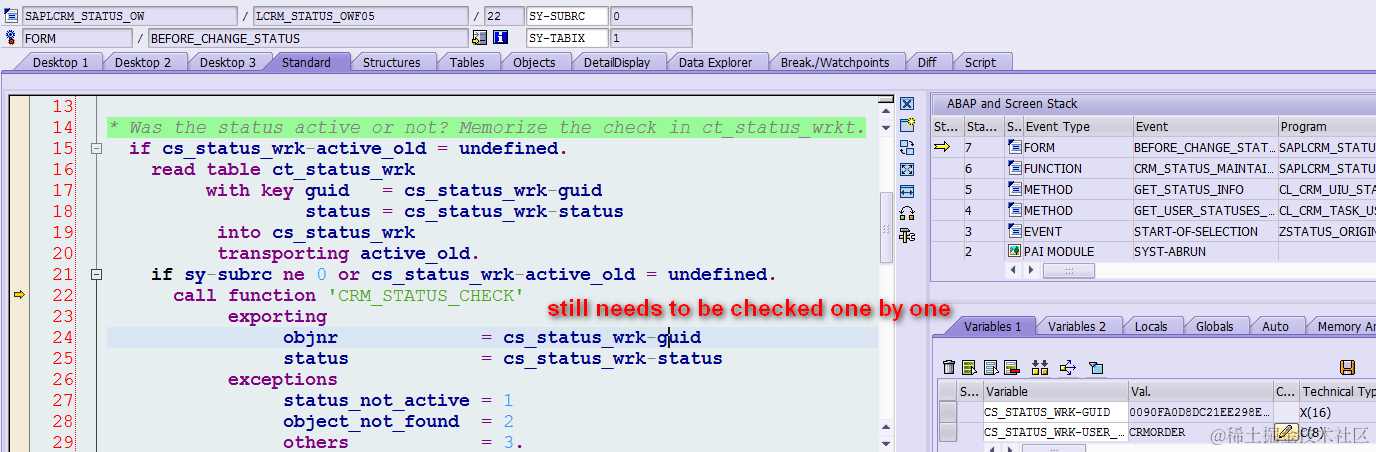The width and height of the screenshot is (1376, 452).
Task: Open the Break./Watchpoints tab
Action: click(835, 62)
